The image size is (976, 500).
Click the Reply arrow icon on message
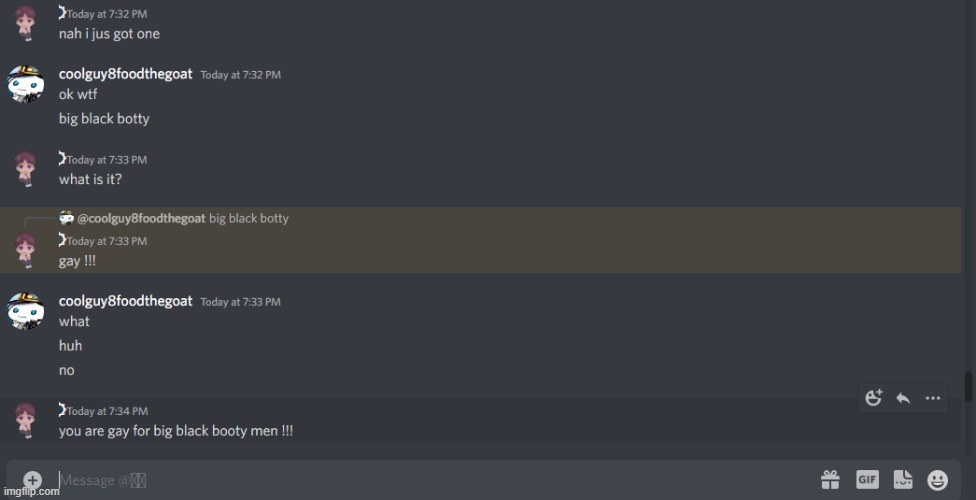point(903,398)
